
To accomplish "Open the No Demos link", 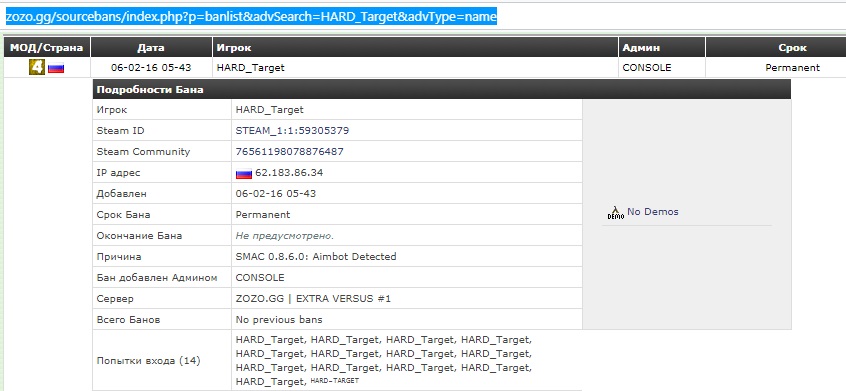I will 652,212.
